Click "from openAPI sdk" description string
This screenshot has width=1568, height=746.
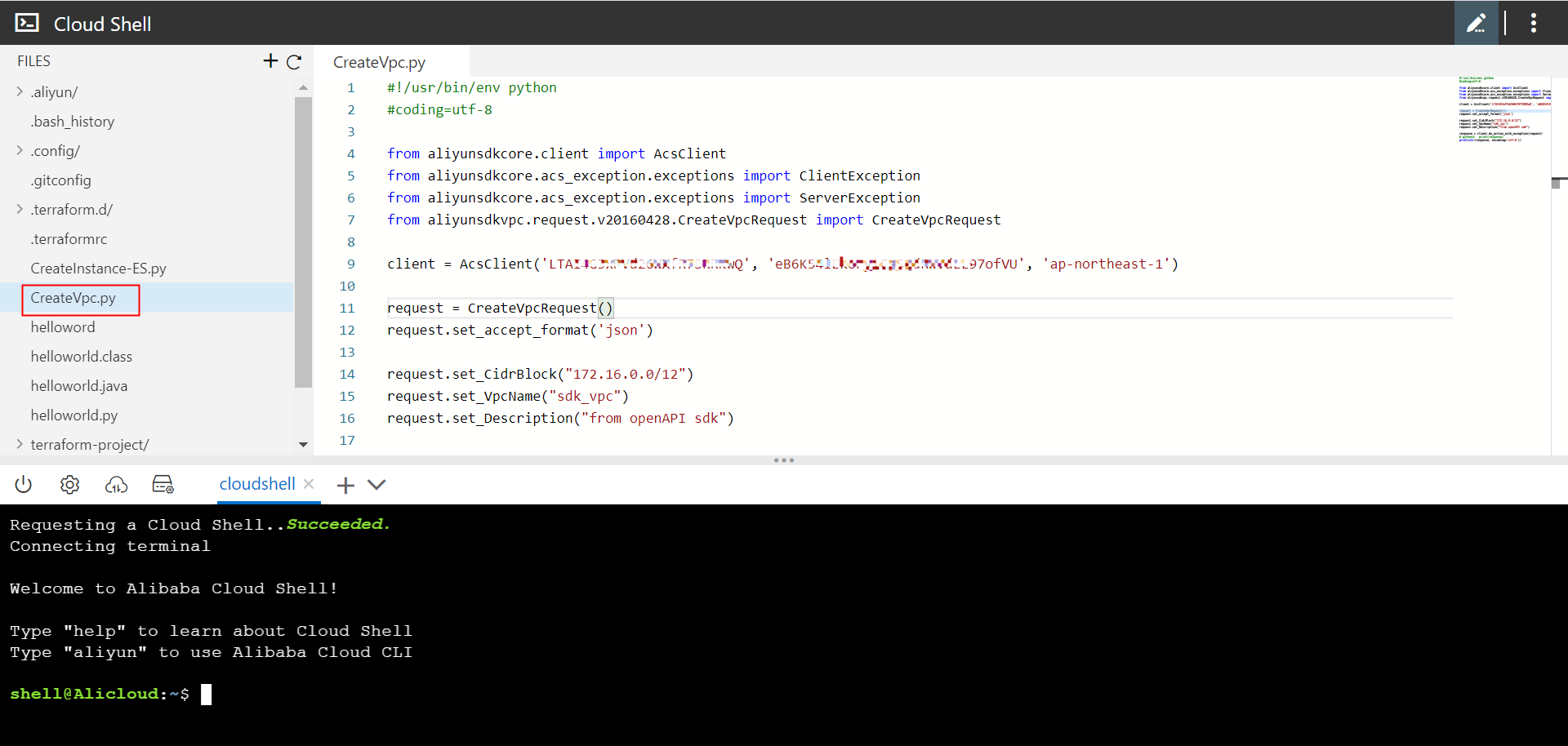[x=653, y=418]
